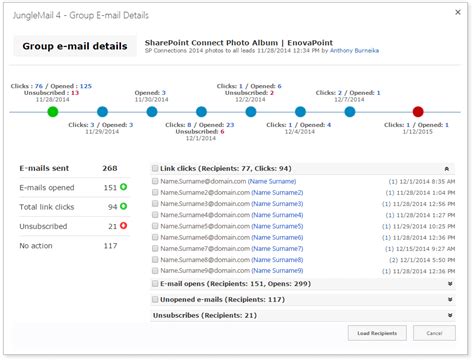This screenshot has width=474, height=361.
Task: Click the Cancel button
Action: click(x=434, y=333)
